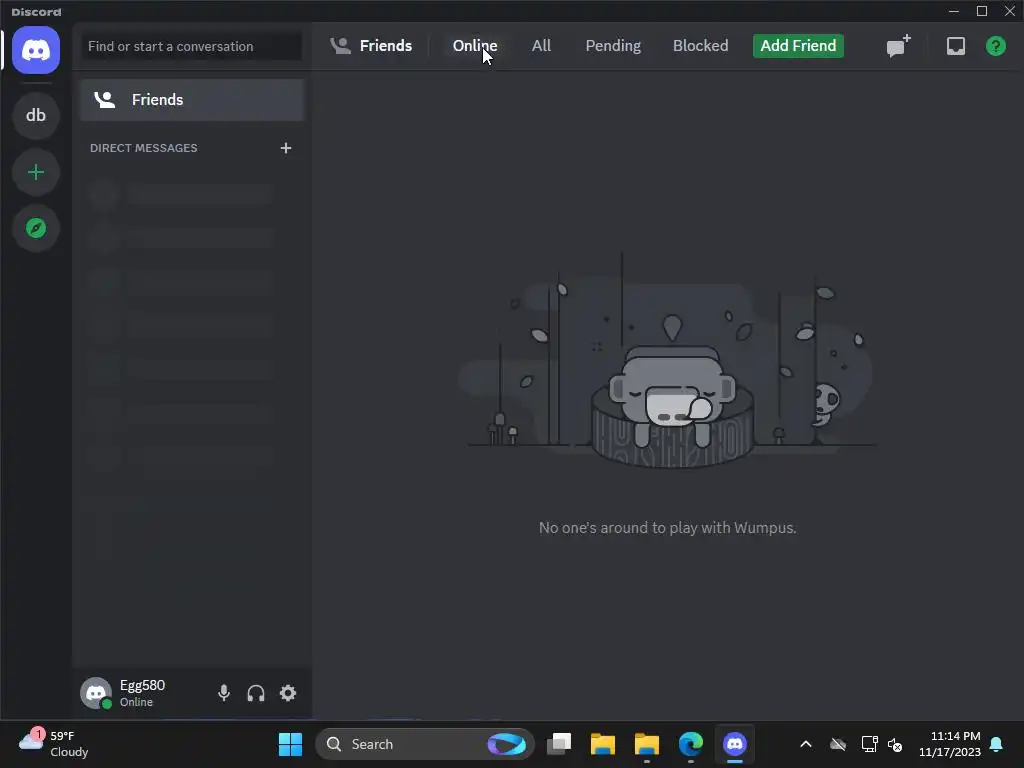The width and height of the screenshot is (1024, 768).
Task: Create DM using plus next to Direct Messages
Action: (x=286, y=148)
